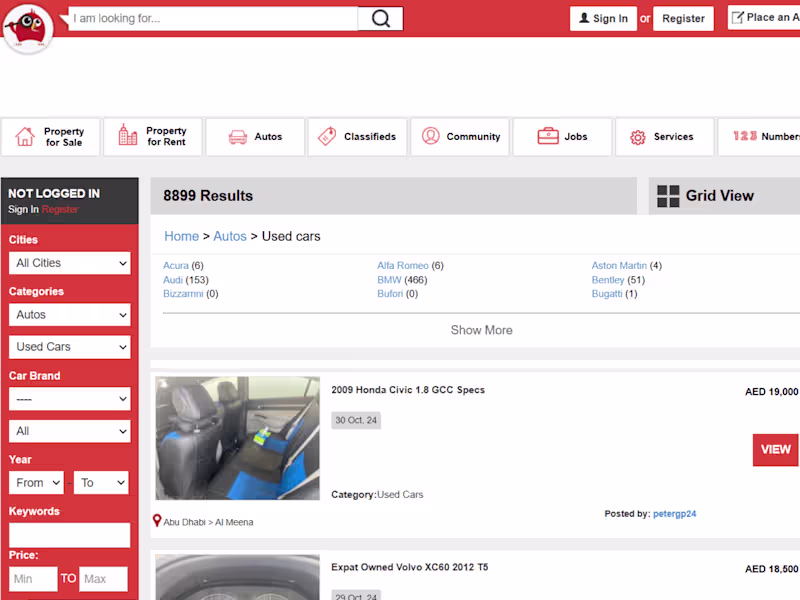This screenshot has width=800, height=600.
Task: Filter by Bizzarrini brand link
Action: 183,293
